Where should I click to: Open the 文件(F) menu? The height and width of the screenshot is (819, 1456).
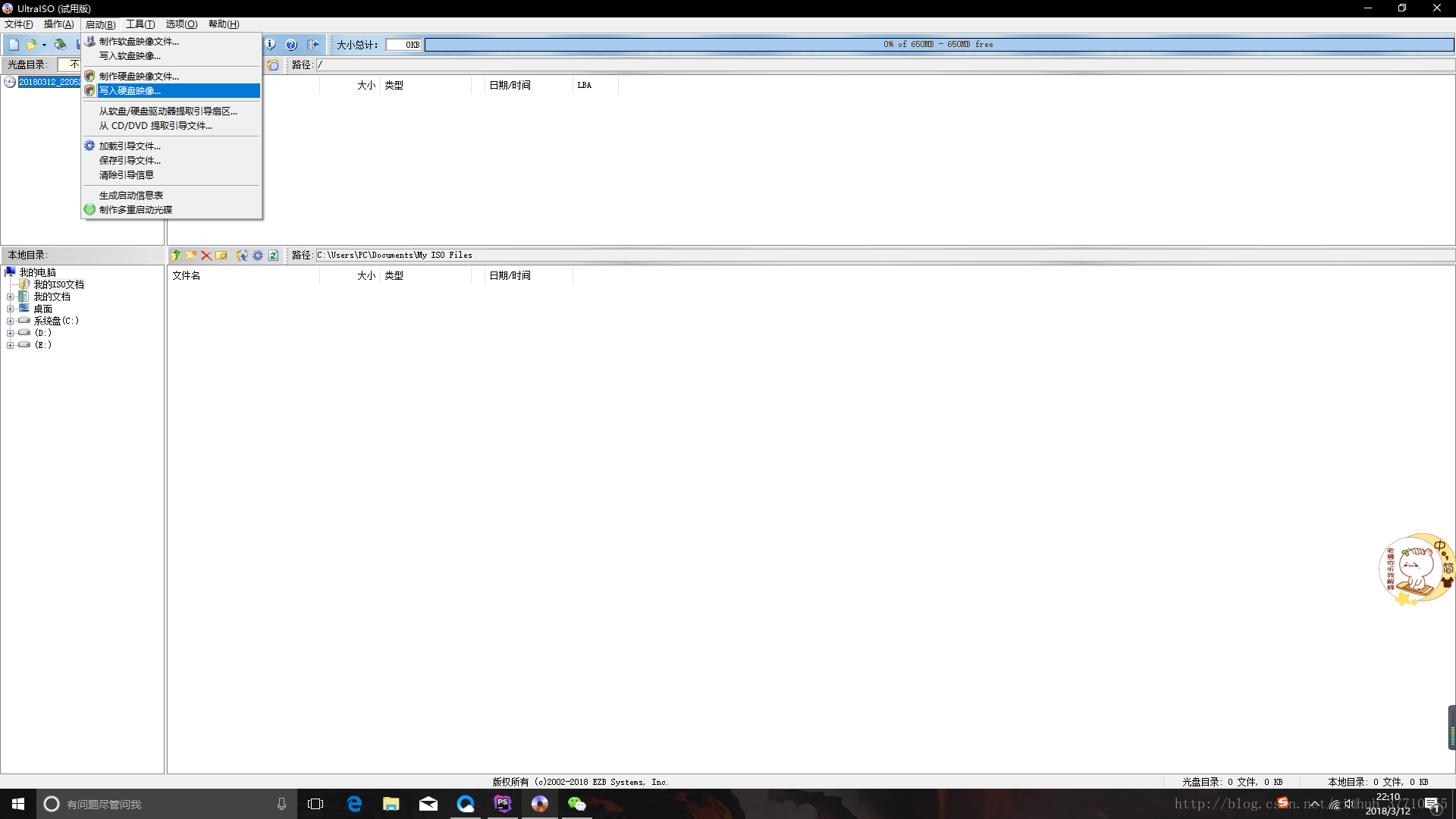point(19,24)
